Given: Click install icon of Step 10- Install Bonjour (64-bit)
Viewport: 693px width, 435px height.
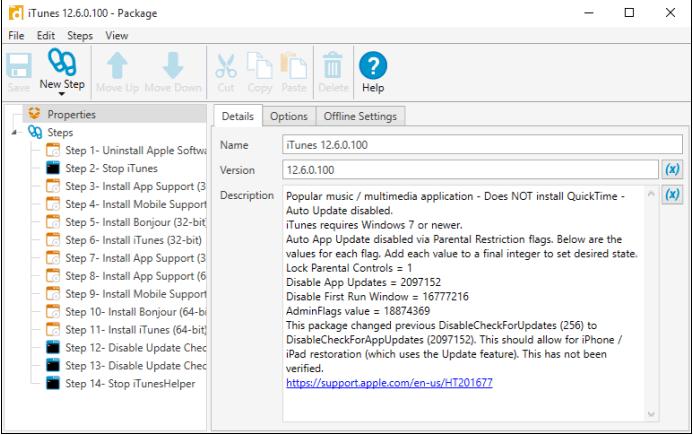Looking at the screenshot, I should tap(53, 311).
